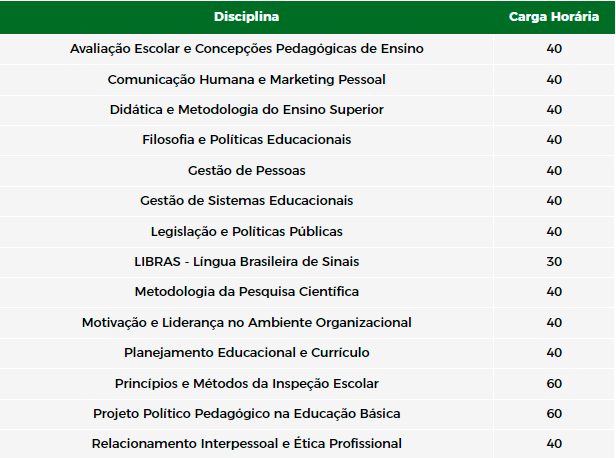Image resolution: width=616 pixels, height=458 pixels.
Task: Select Comunicação Humana e Marketing Pessoal
Action: (246, 79)
